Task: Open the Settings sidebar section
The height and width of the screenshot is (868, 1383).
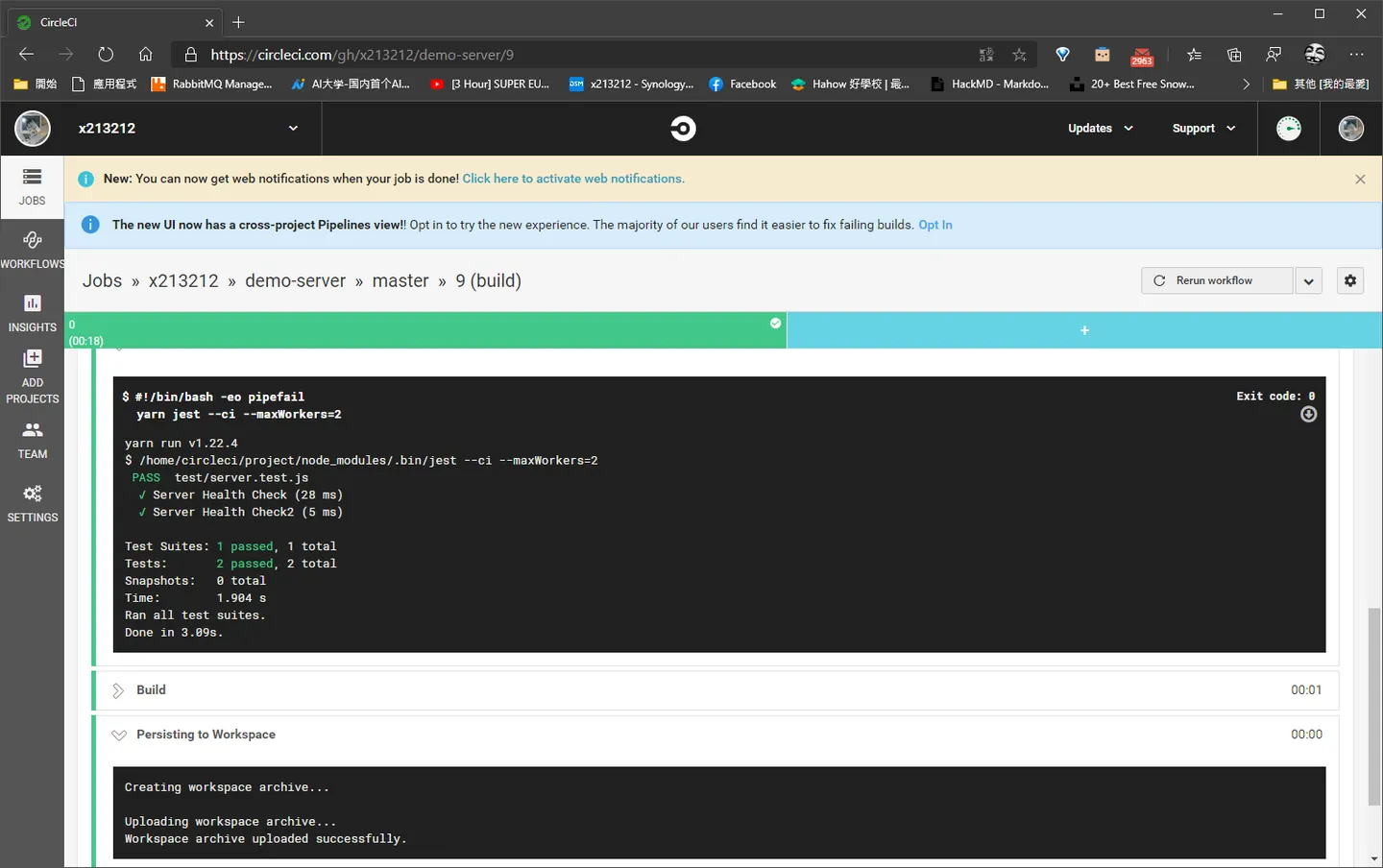Action: pyautogui.click(x=32, y=503)
